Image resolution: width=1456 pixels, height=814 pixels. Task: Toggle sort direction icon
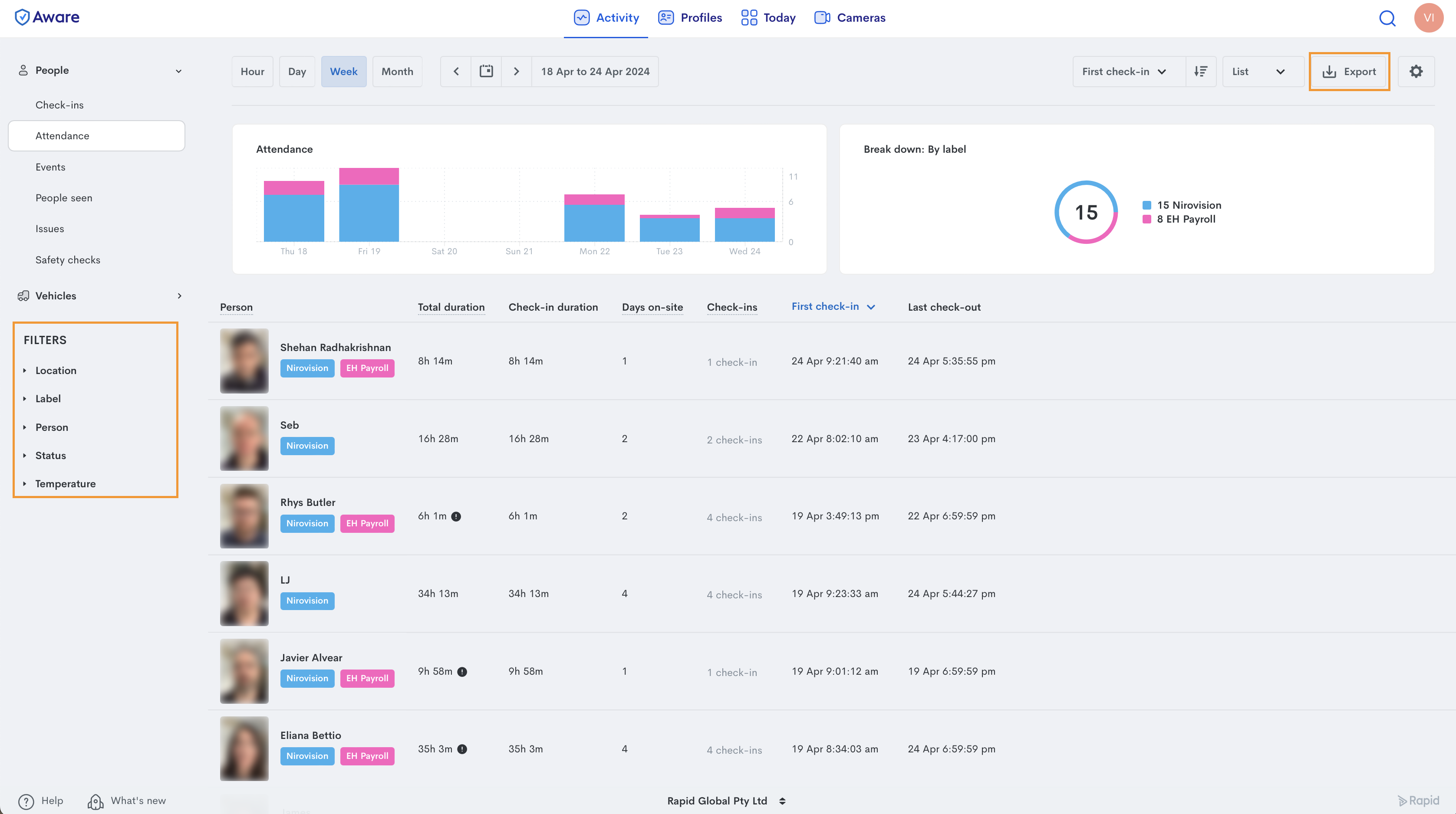pyautogui.click(x=1200, y=71)
